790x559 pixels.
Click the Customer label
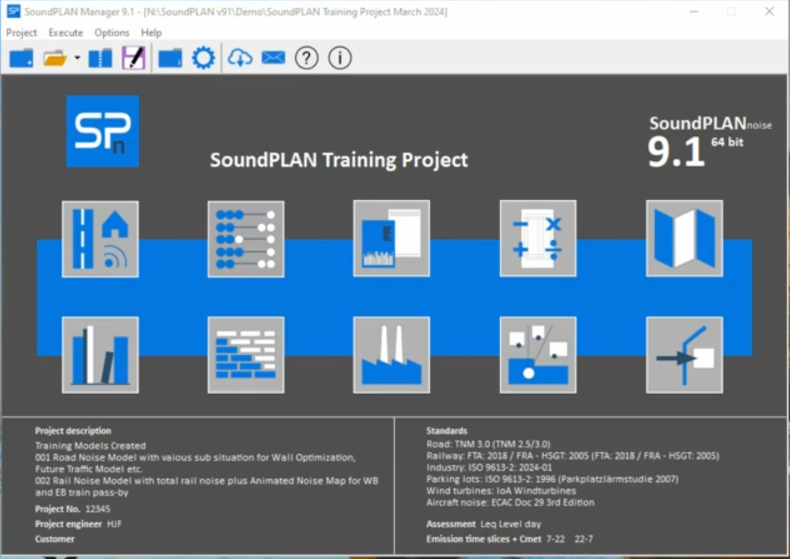coord(54,539)
